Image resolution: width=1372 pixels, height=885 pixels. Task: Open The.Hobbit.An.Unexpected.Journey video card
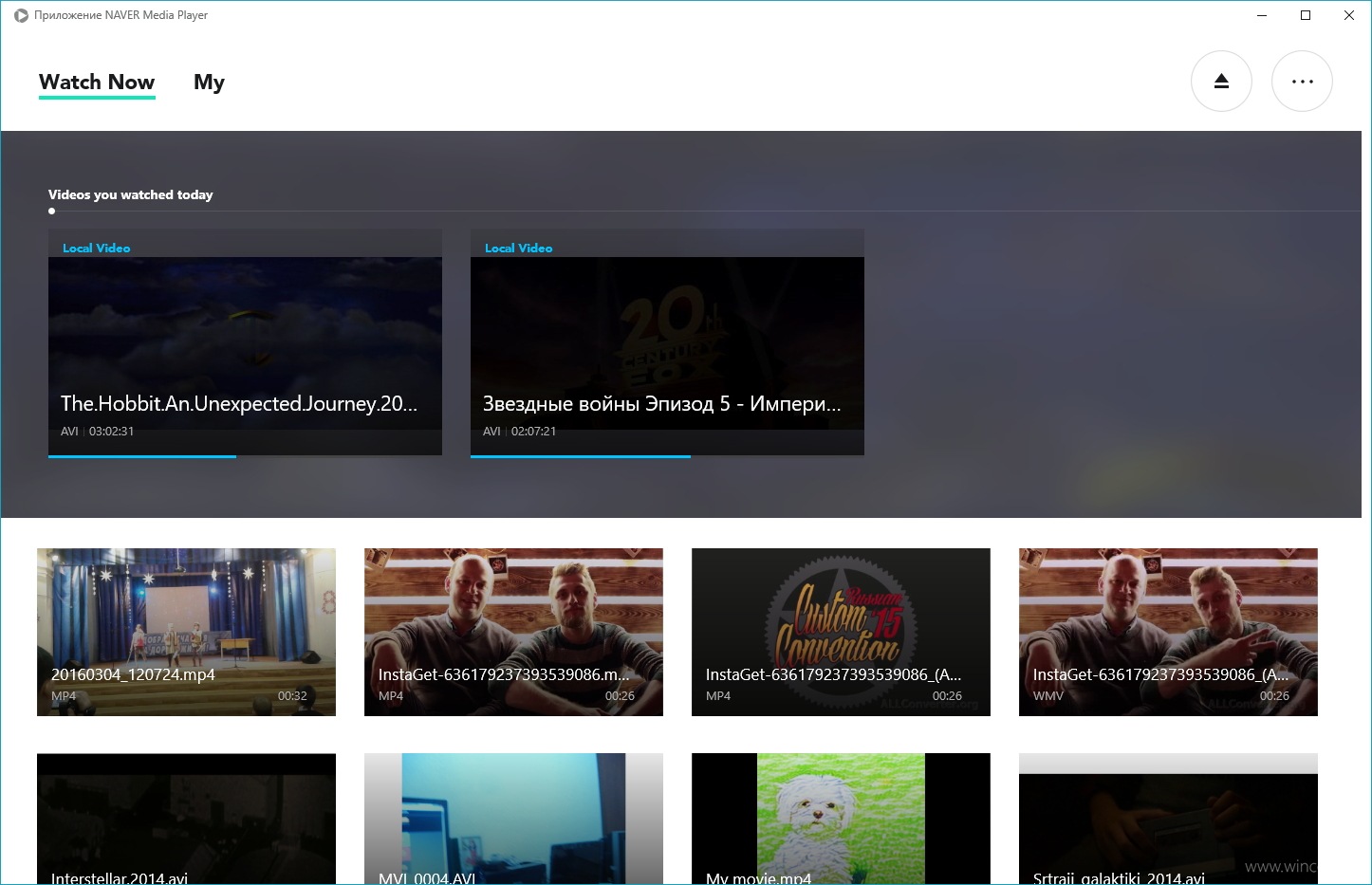[245, 342]
